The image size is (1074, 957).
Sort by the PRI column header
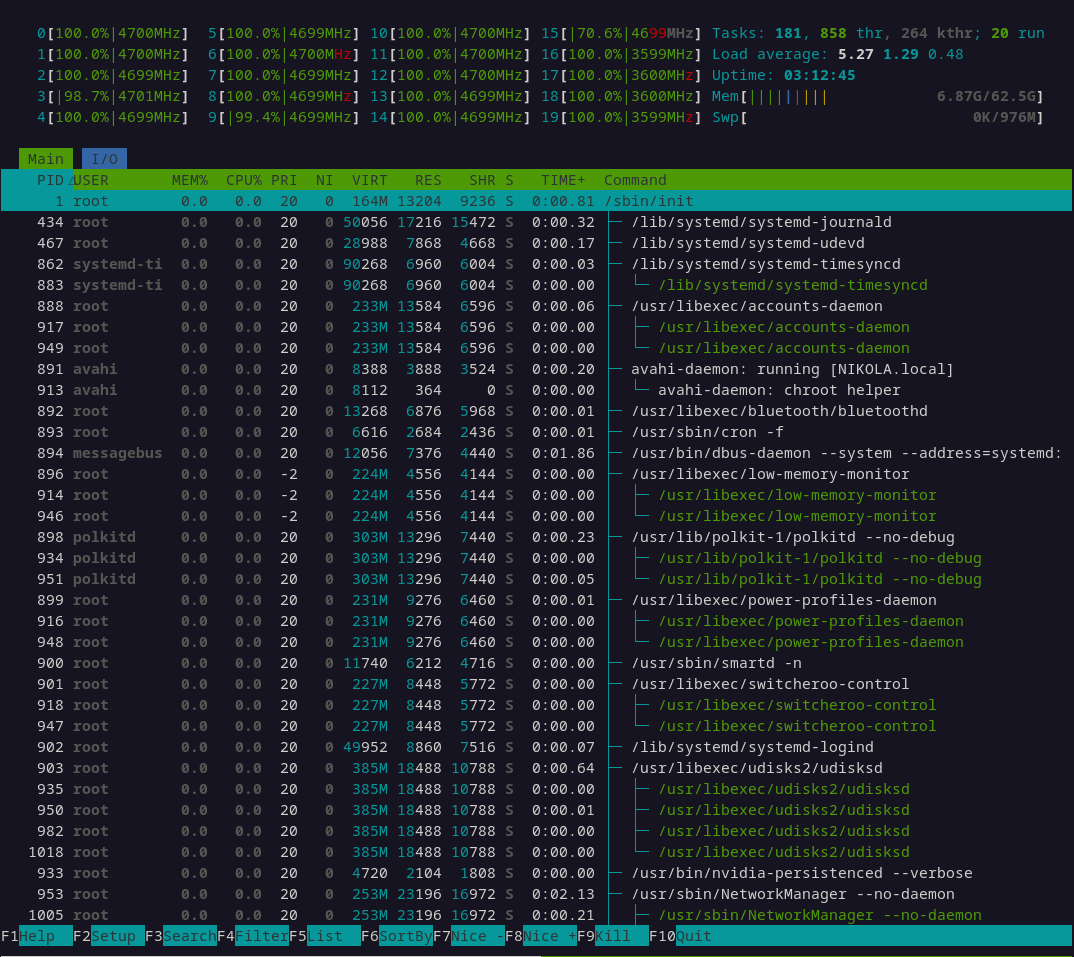click(x=284, y=180)
